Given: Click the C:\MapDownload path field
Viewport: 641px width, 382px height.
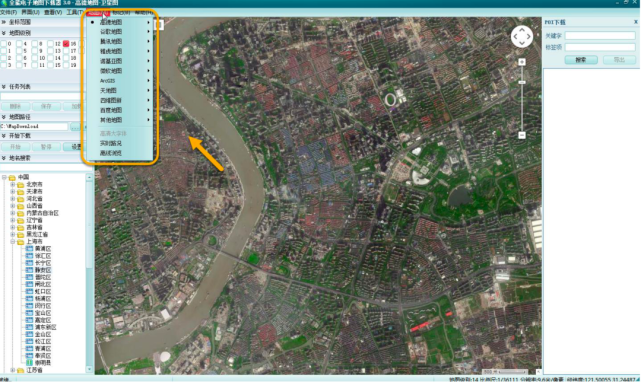Looking at the screenshot, I should pos(34,126).
